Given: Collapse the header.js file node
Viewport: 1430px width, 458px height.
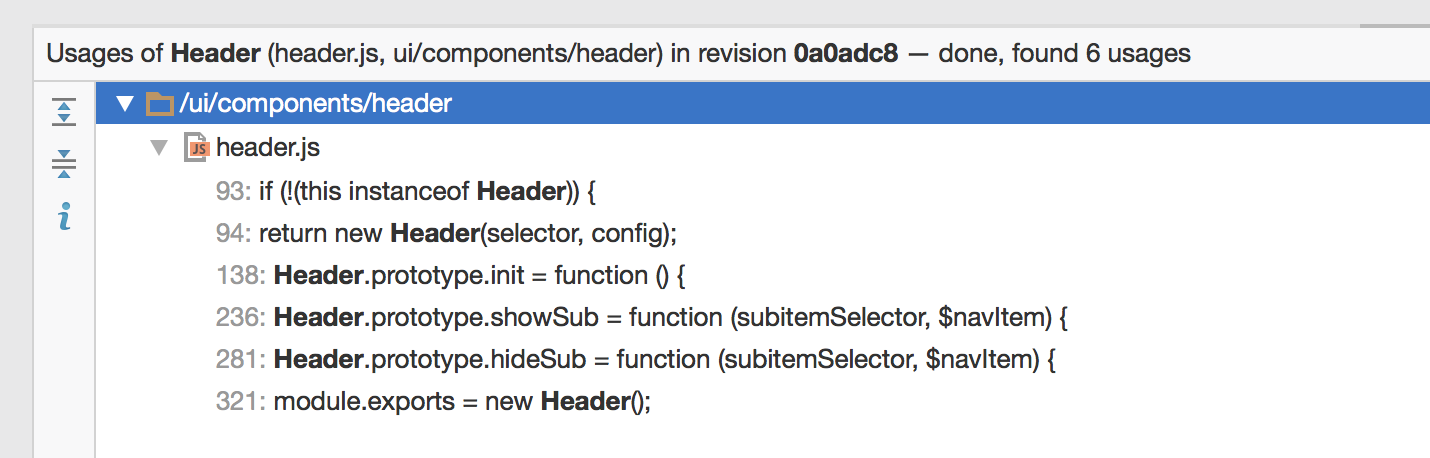Looking at the screenshot, I should point(158,148).
